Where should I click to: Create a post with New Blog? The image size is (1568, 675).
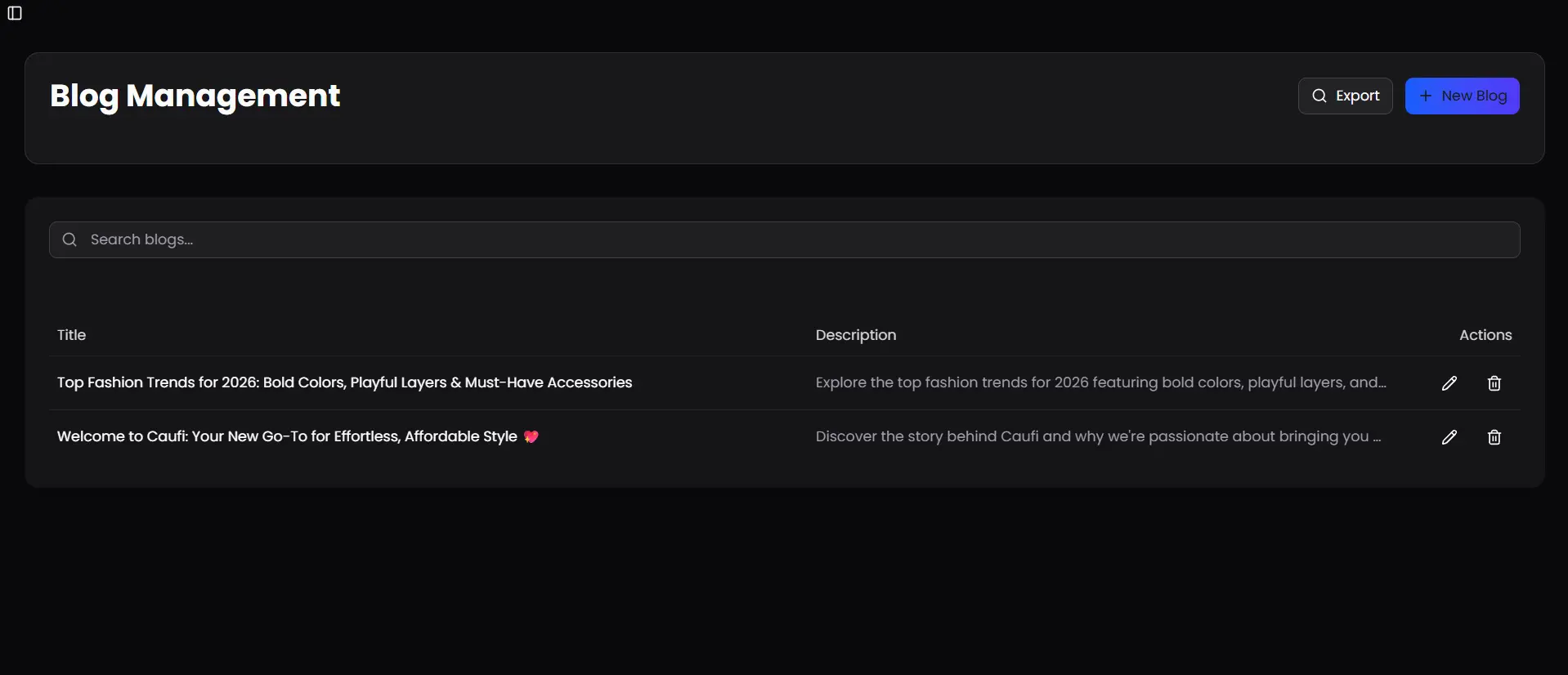[x=1462, y=96]
